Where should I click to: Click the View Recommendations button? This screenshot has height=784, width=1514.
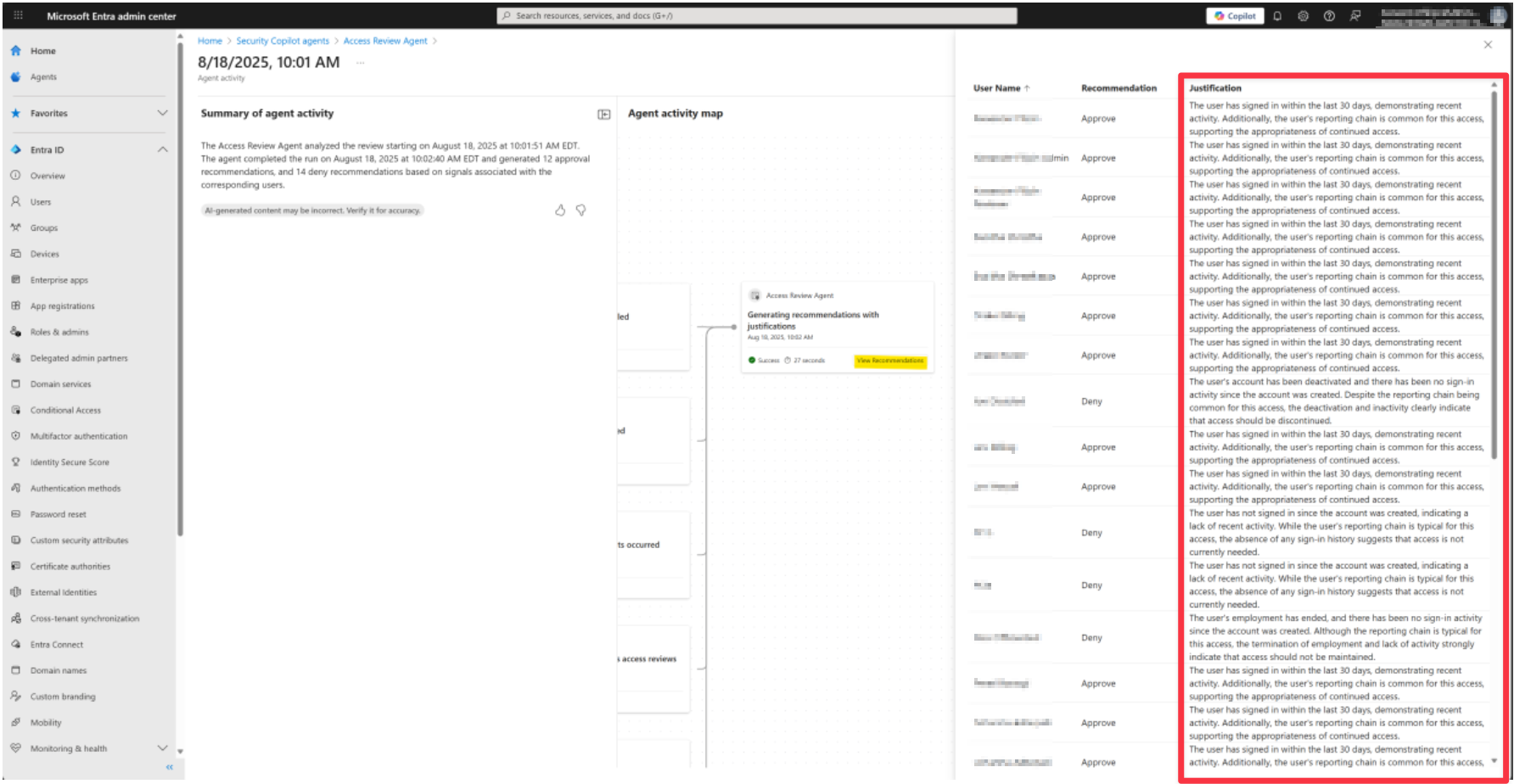[890, 361]
